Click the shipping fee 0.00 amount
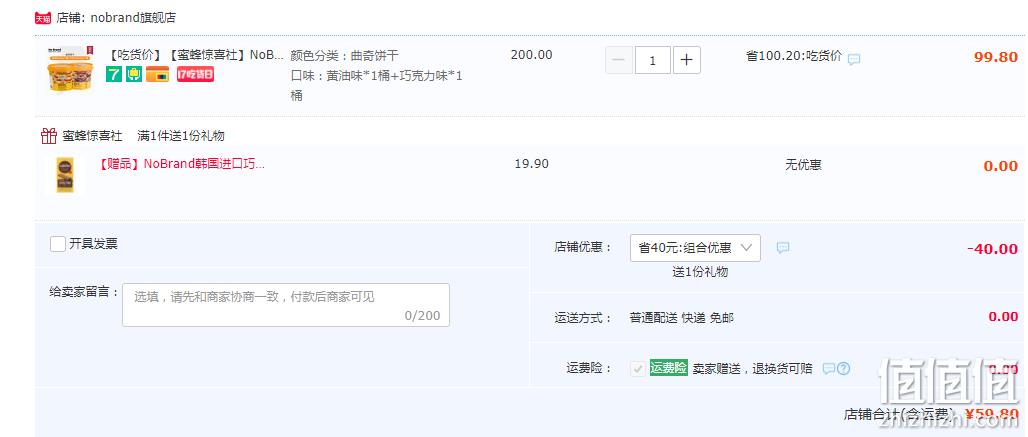The image size is (1028, 437). [x=1003, y=317]
